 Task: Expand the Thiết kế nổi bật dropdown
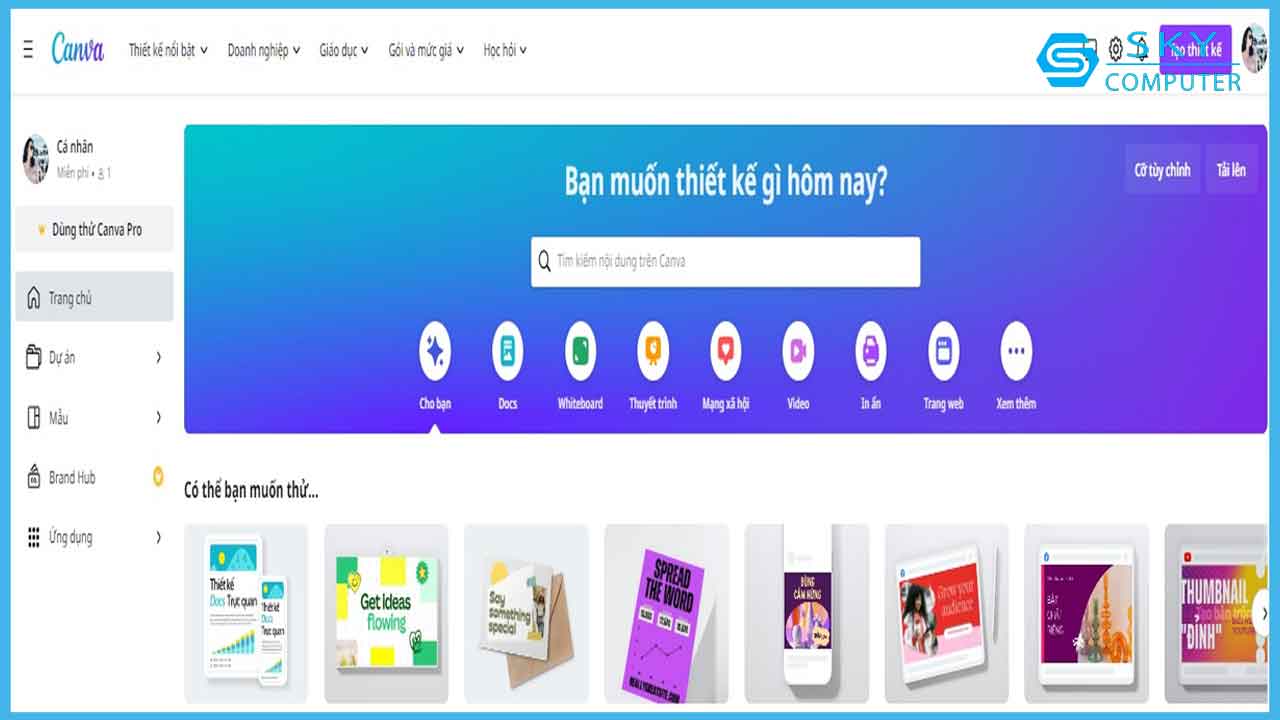pos(168,50)
